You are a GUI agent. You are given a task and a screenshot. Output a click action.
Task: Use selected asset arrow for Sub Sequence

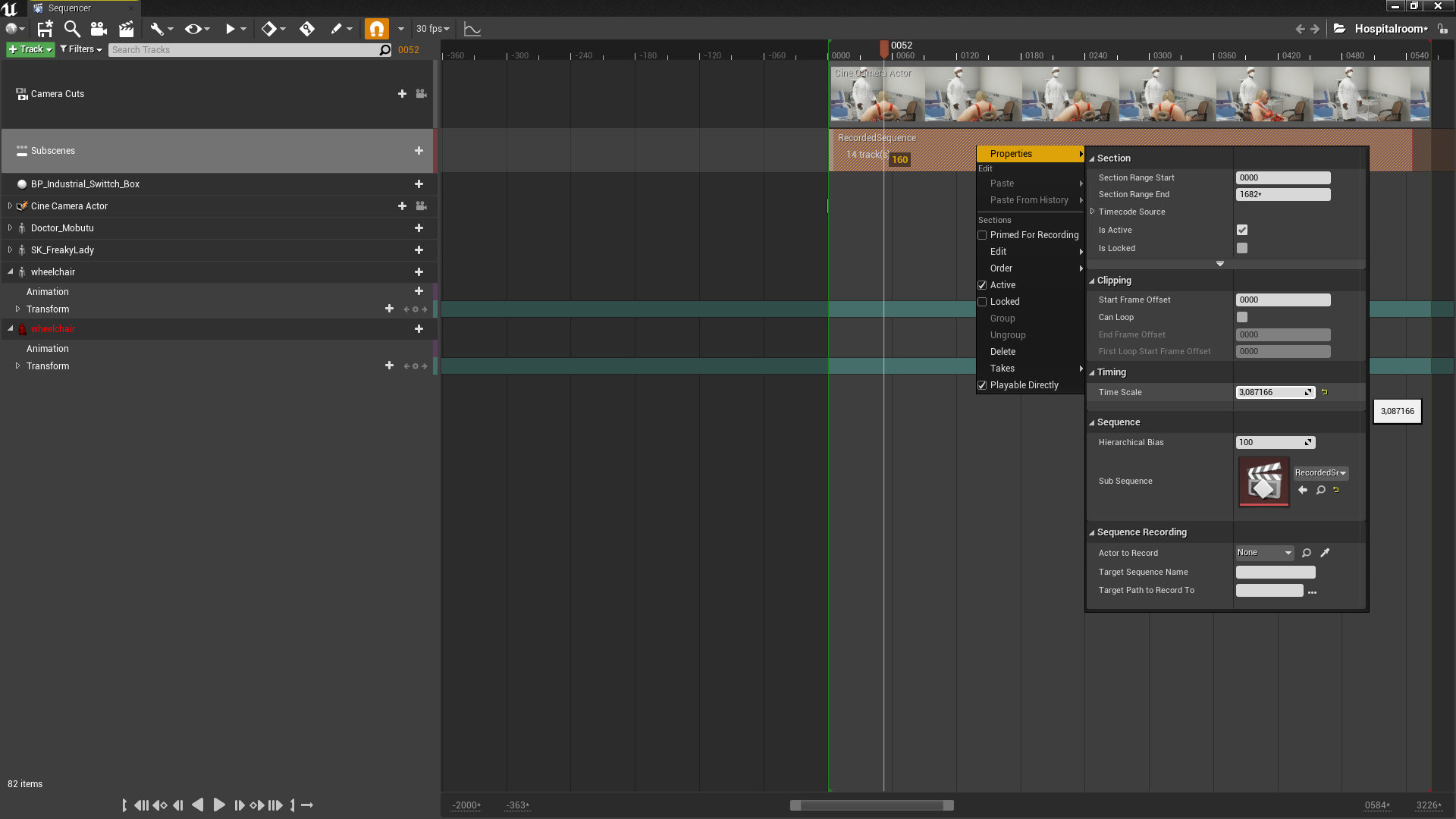tap(1303, 490)
